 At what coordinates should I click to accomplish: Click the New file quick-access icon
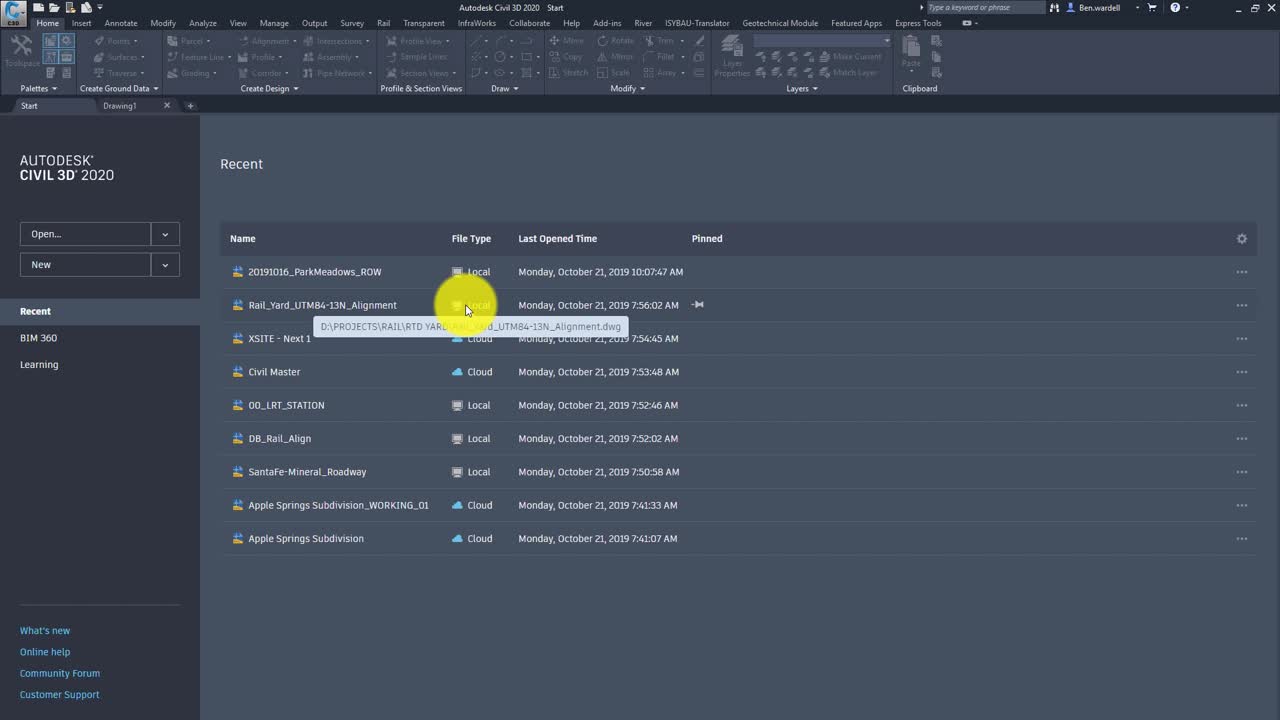tap(39, 7)
